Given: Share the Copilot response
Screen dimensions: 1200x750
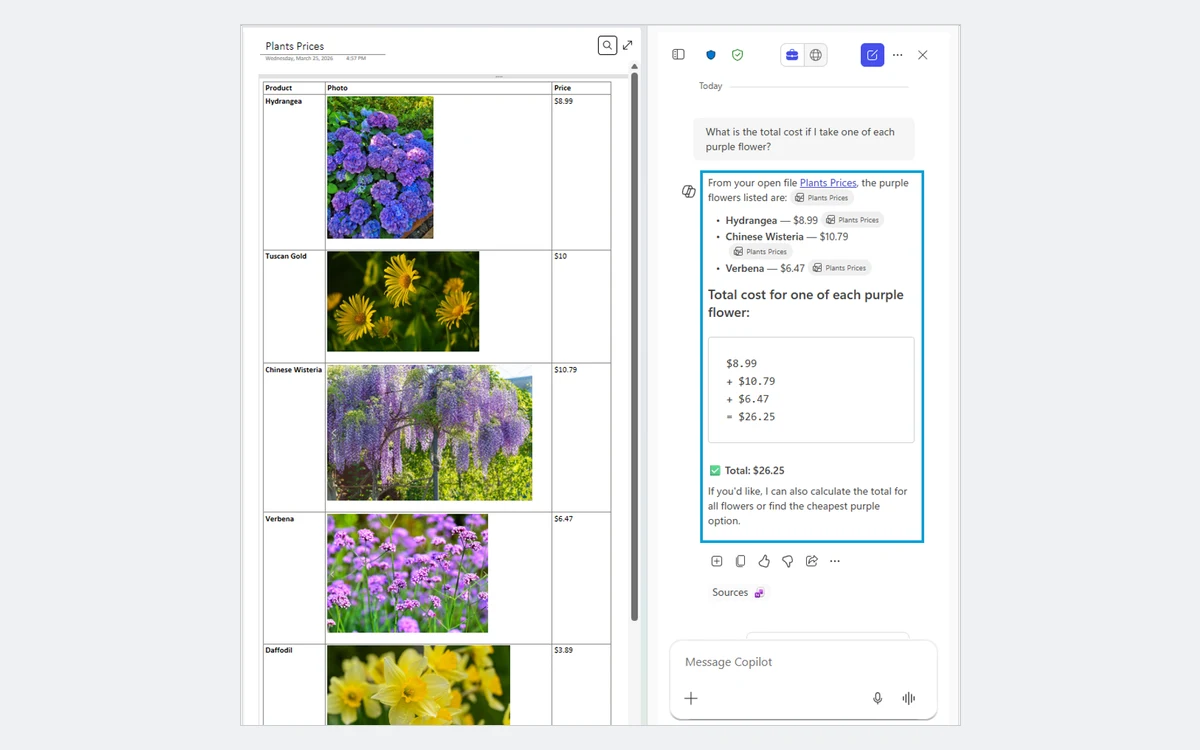Looking at the screenshot, I should pos(811,561).
